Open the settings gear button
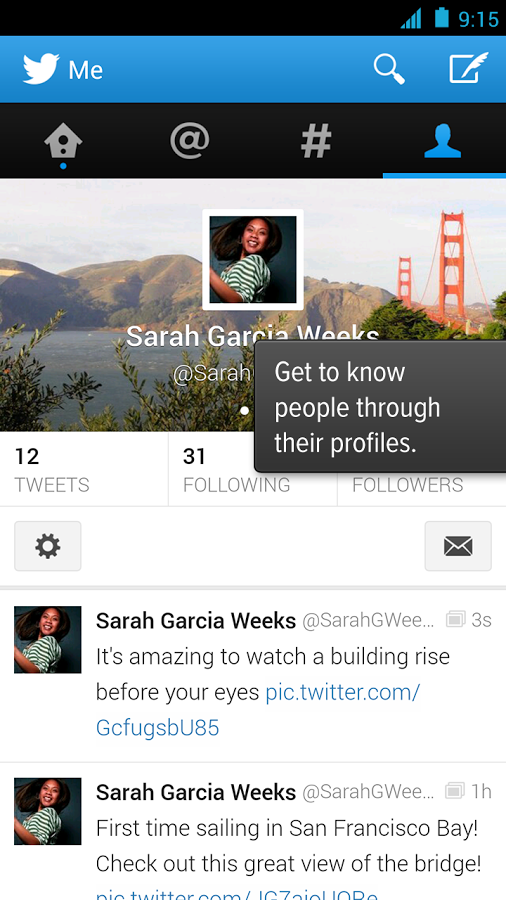 tap(48, 546)
